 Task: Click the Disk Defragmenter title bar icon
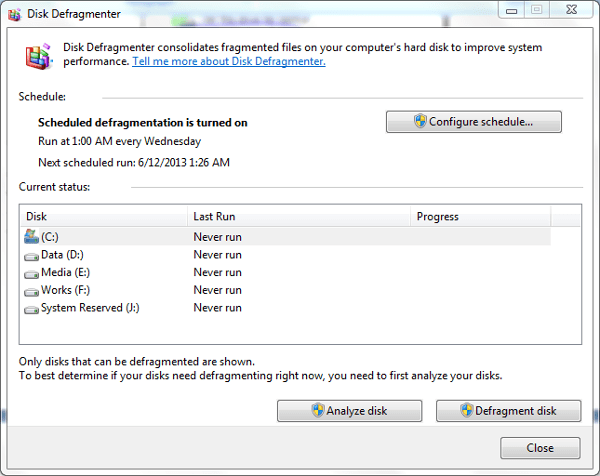click(15, 15)
